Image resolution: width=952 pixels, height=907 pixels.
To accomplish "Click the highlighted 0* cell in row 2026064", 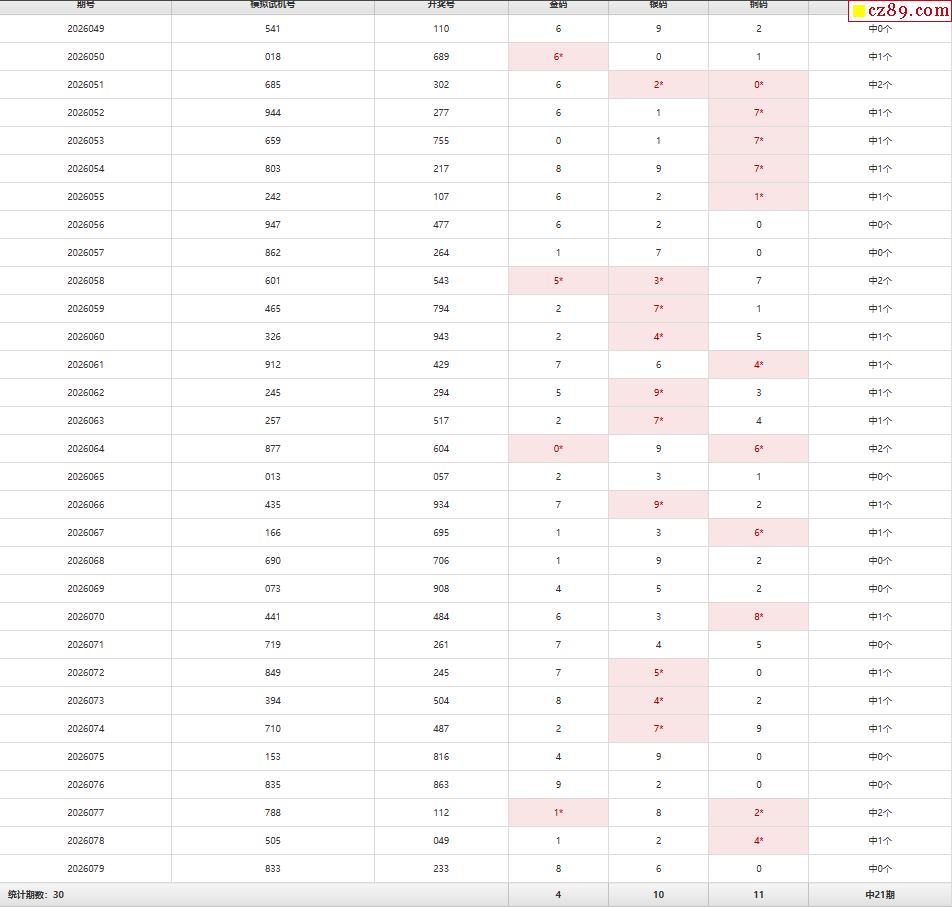I will [x=558, y=449].
